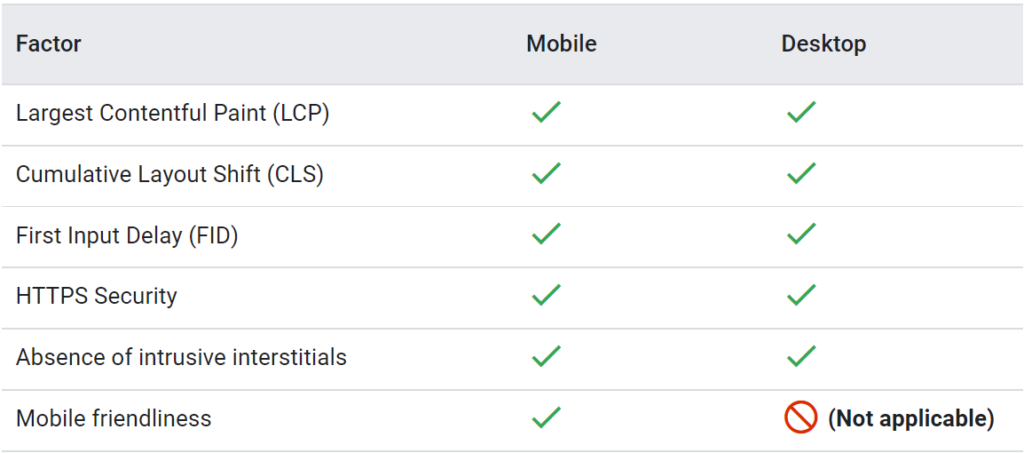Click the Largest Contentful Paint (LCP) label

pyautogui.click(x=172, y=113)
